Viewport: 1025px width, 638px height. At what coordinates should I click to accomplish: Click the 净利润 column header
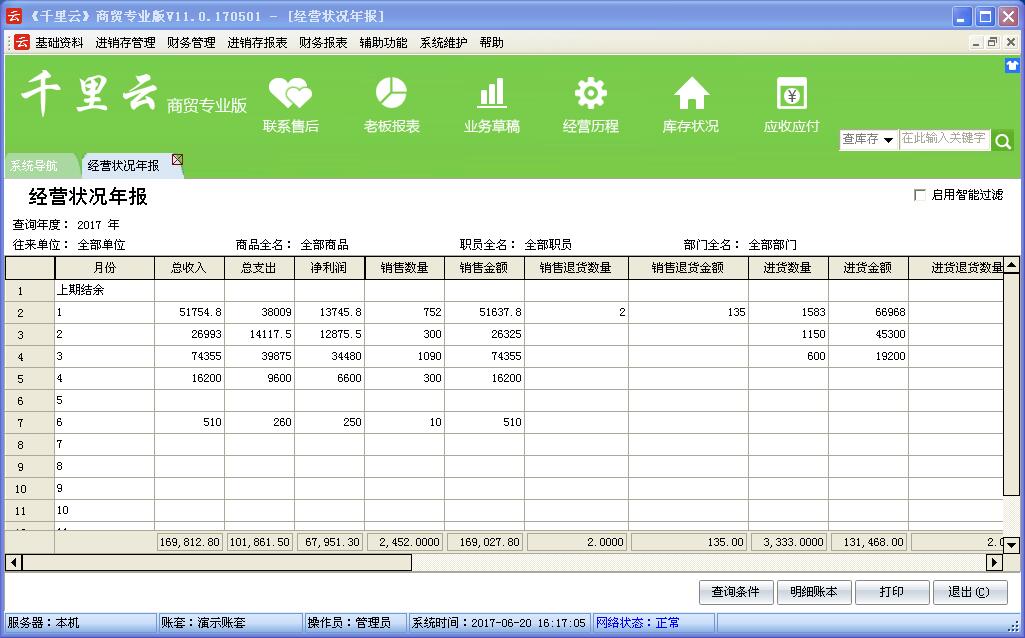[x=329, y=268]
